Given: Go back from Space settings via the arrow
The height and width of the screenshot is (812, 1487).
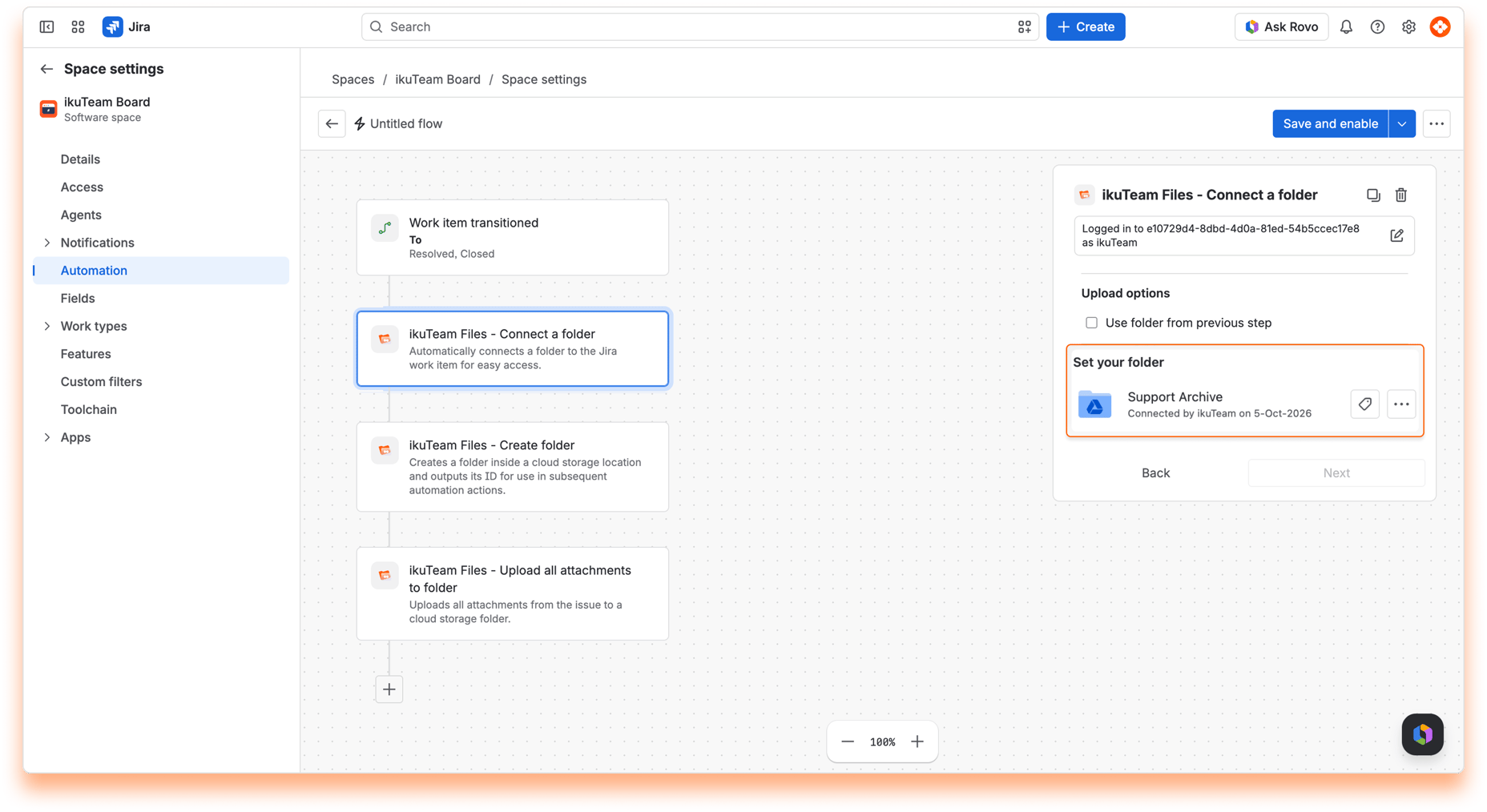Looking at the screenshot, I should 46,69.
